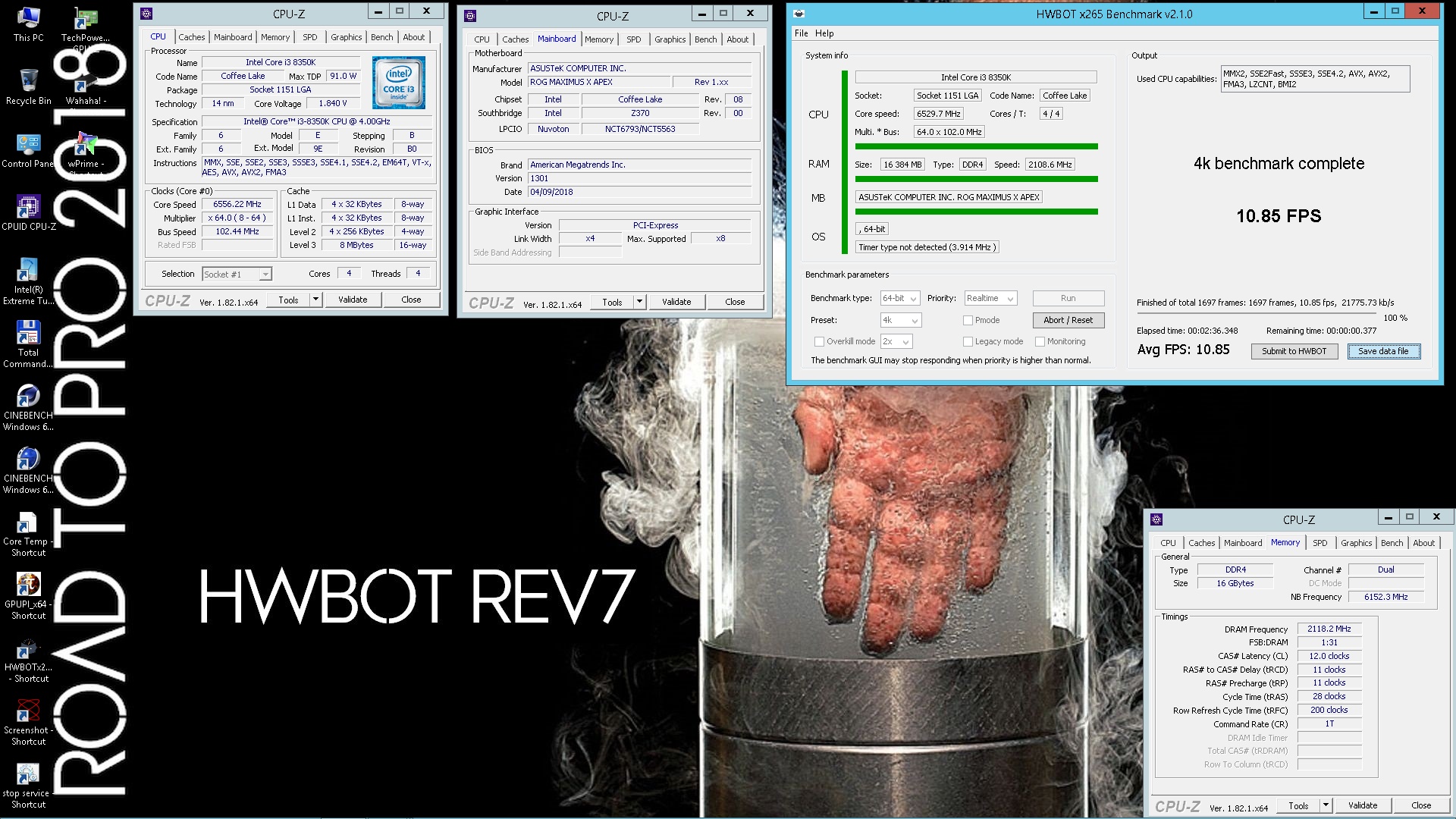
Task: Click Core Speed value field in CPU-Z
Action: [x=237, y=205]
